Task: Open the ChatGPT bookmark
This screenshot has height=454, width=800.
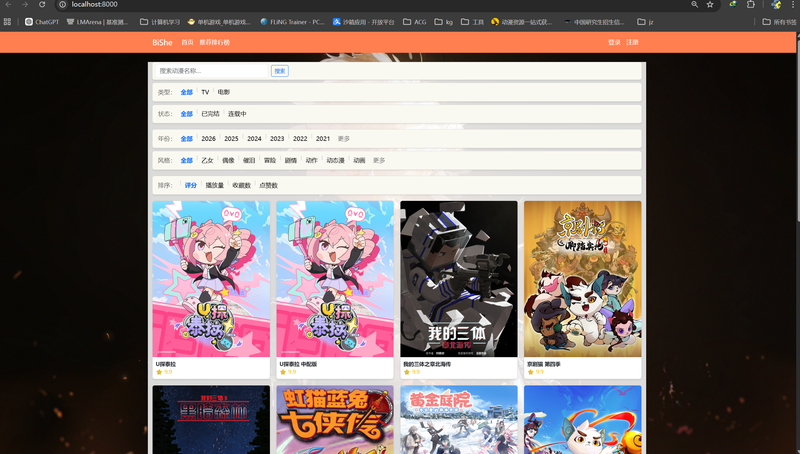Action: pyautogui.click(x=42, y=22)
